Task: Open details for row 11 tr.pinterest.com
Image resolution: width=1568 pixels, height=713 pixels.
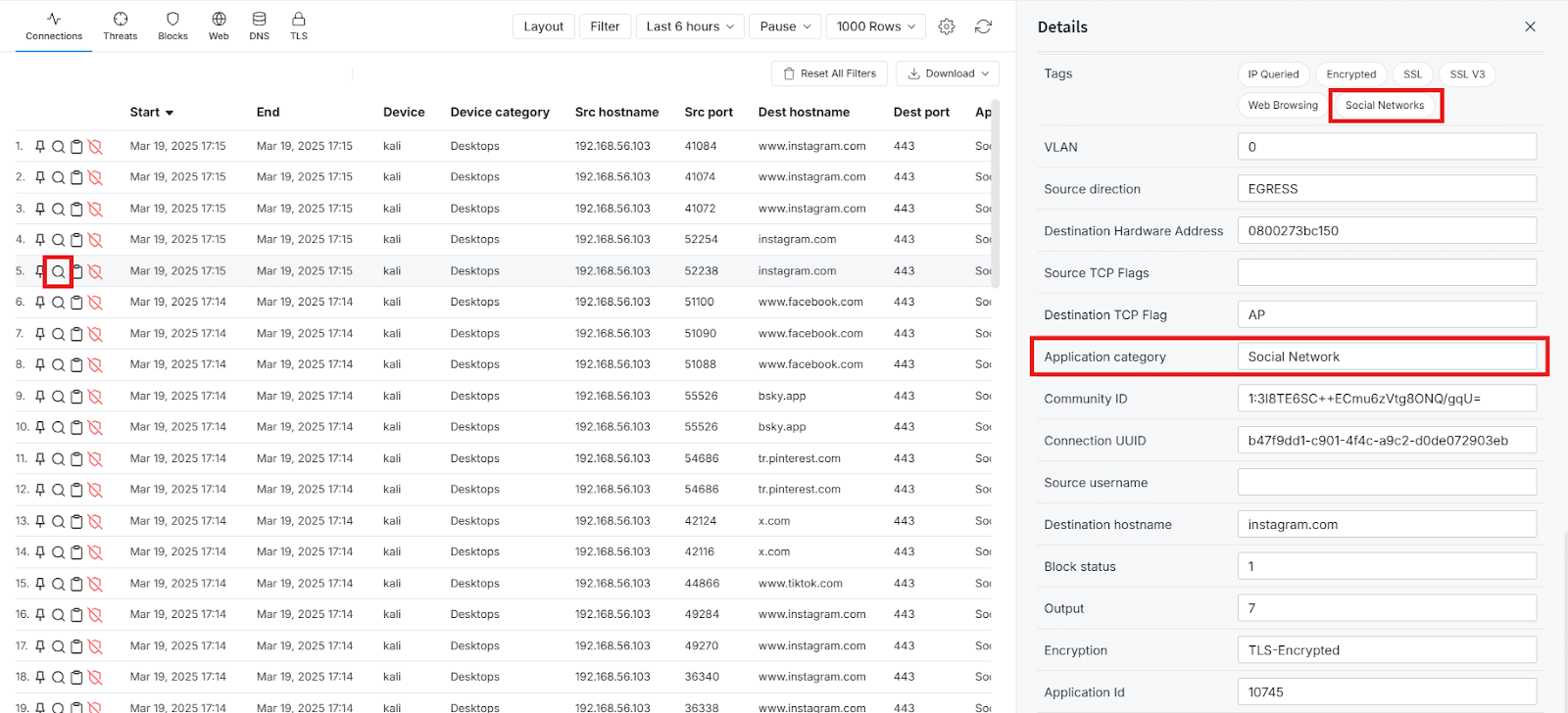Action: [59, 458]
